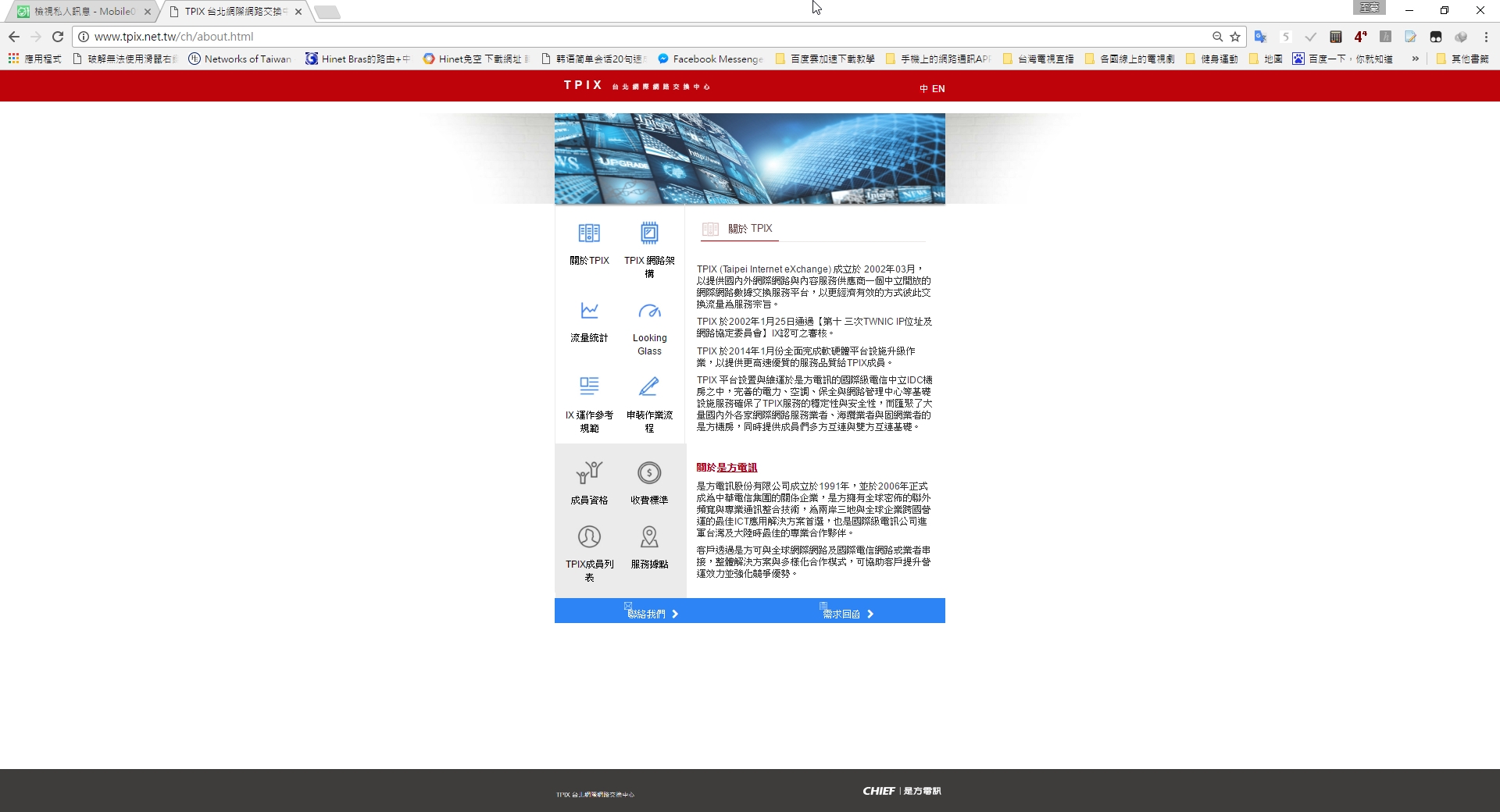
Task: Open the 健身運動 bookmark folder
Action: (1212, 59)
